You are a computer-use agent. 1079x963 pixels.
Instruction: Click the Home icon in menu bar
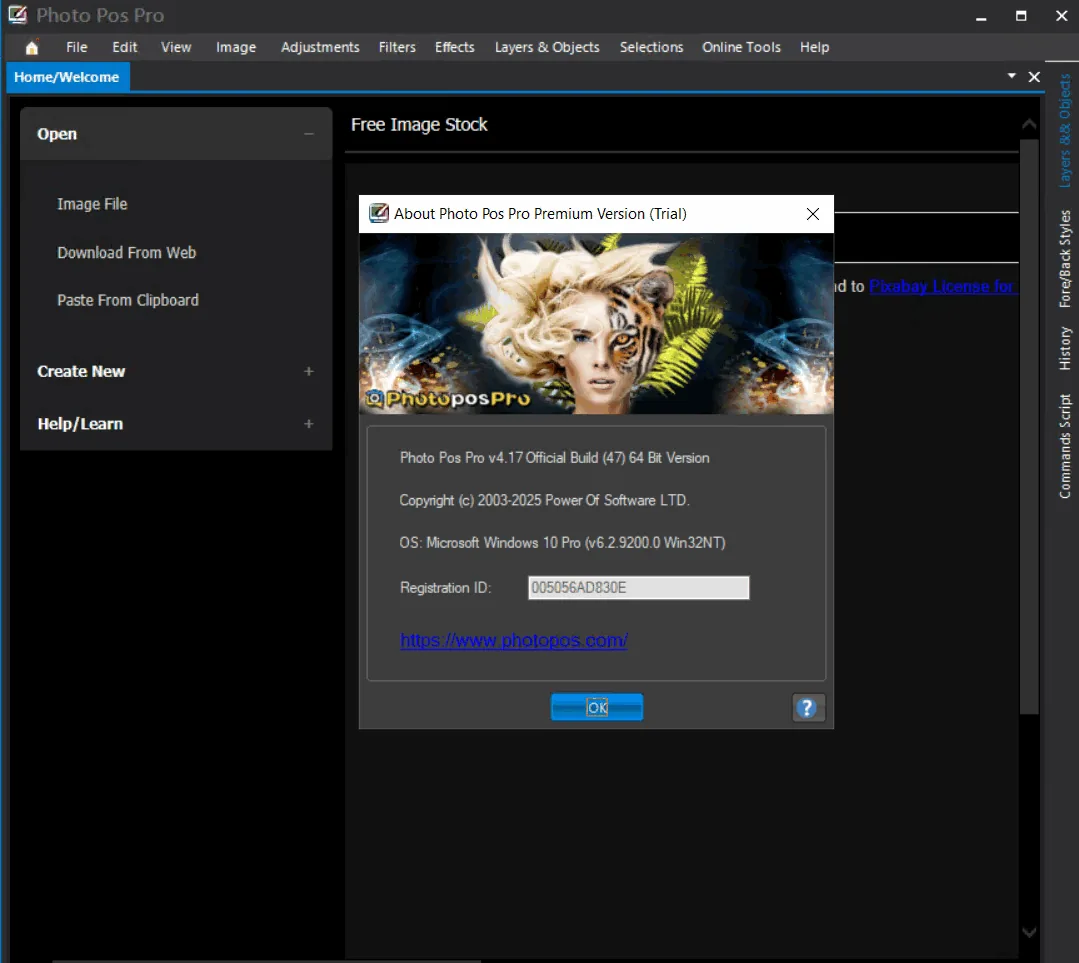point(32,47)
